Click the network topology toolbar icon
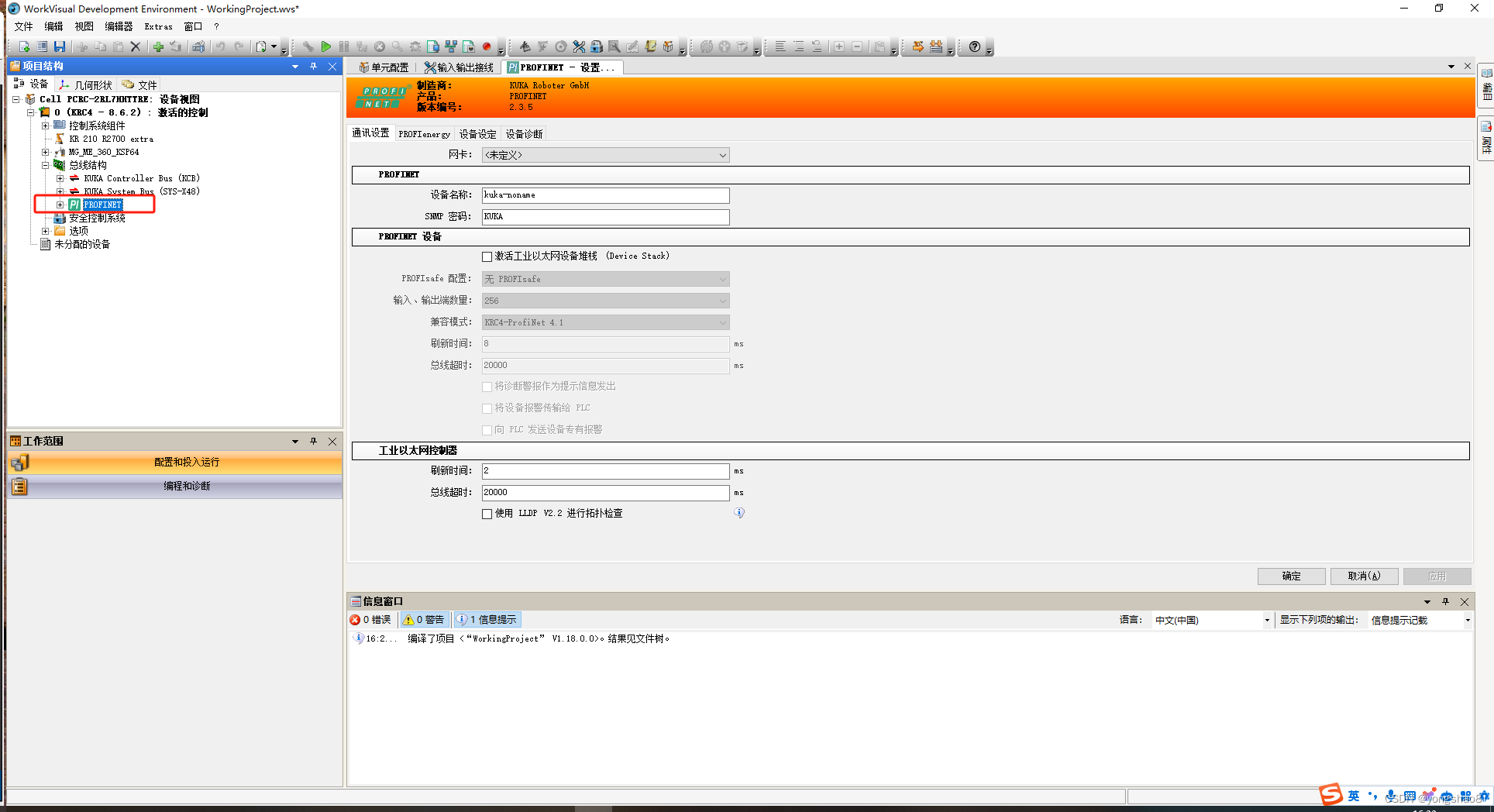The height and width of the screenshot is (812, 1494). (x=451, y=46)
